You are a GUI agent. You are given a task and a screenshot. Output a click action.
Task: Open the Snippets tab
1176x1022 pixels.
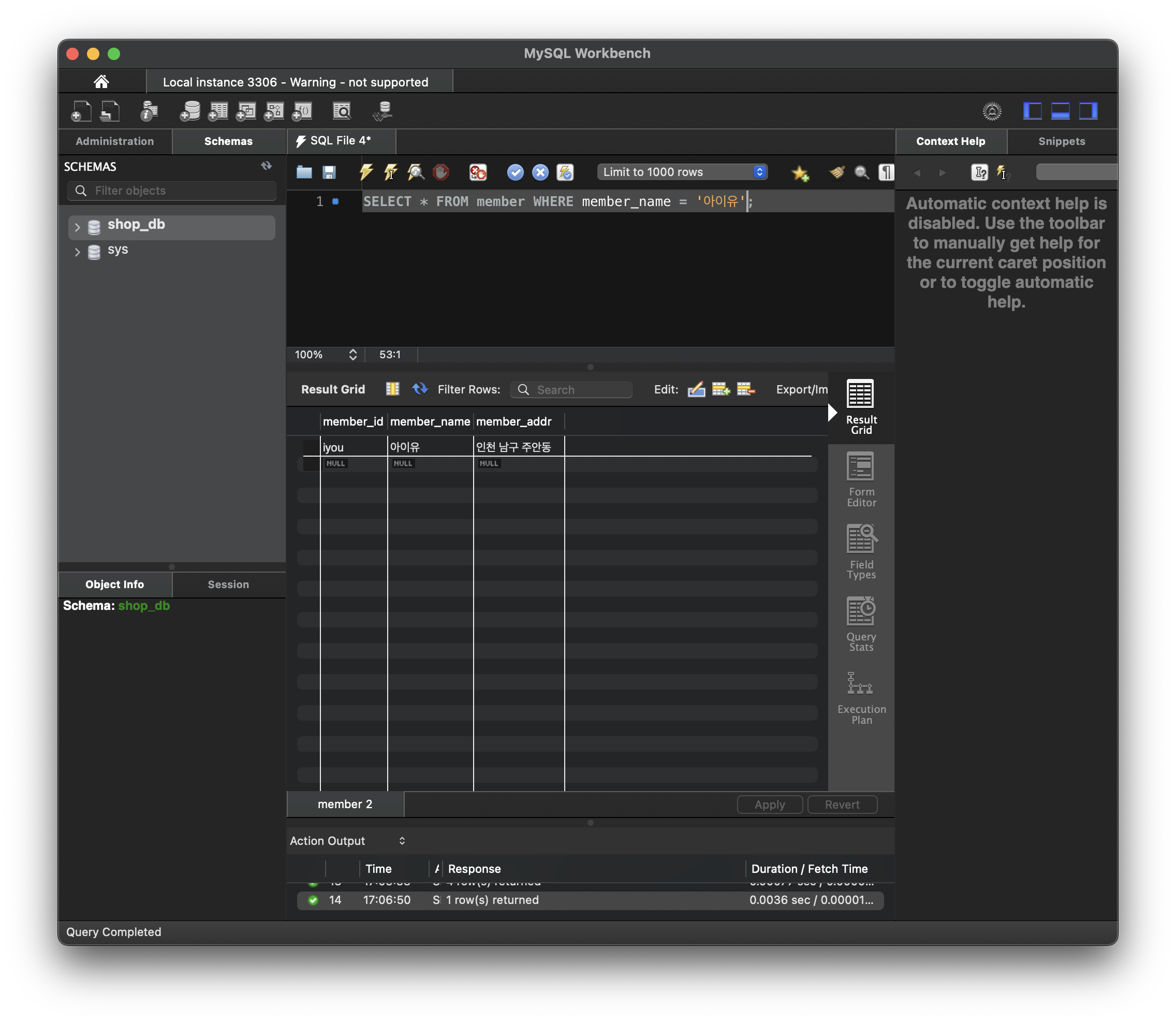1062,141
